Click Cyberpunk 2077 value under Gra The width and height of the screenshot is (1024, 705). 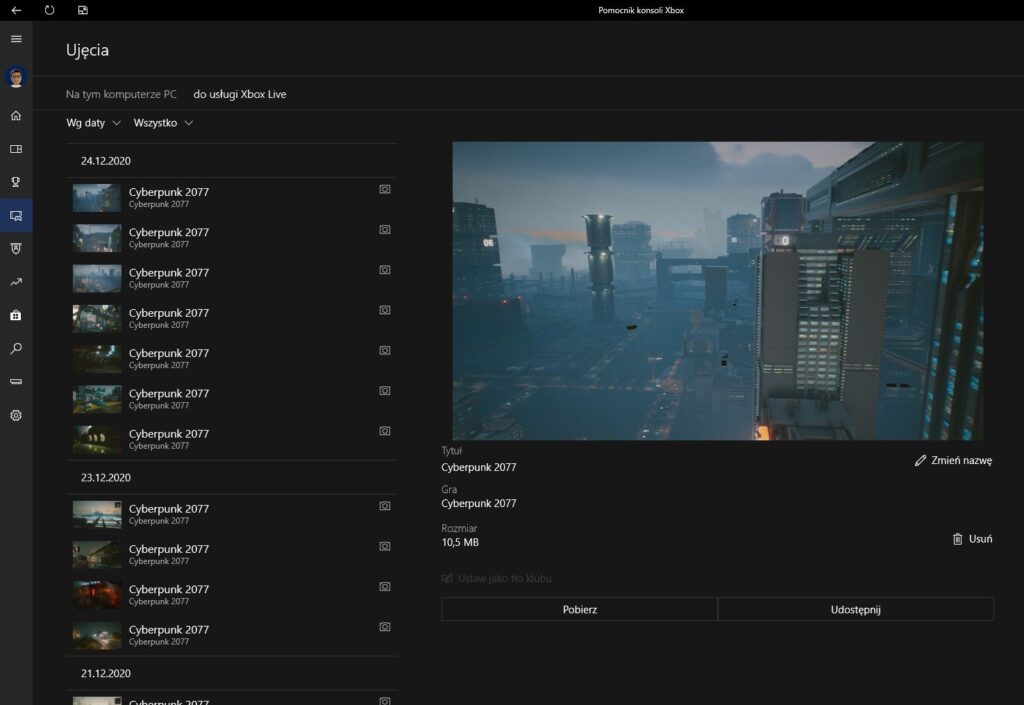coord(479,503)
